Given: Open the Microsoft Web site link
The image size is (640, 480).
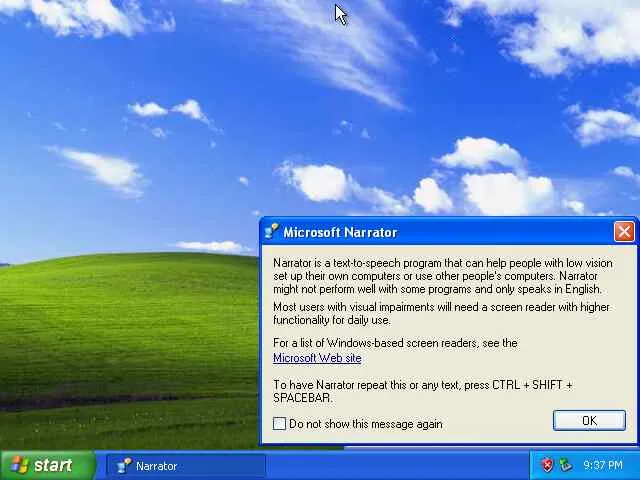Looking at the screenshot, I should click(x=317, y=358).
